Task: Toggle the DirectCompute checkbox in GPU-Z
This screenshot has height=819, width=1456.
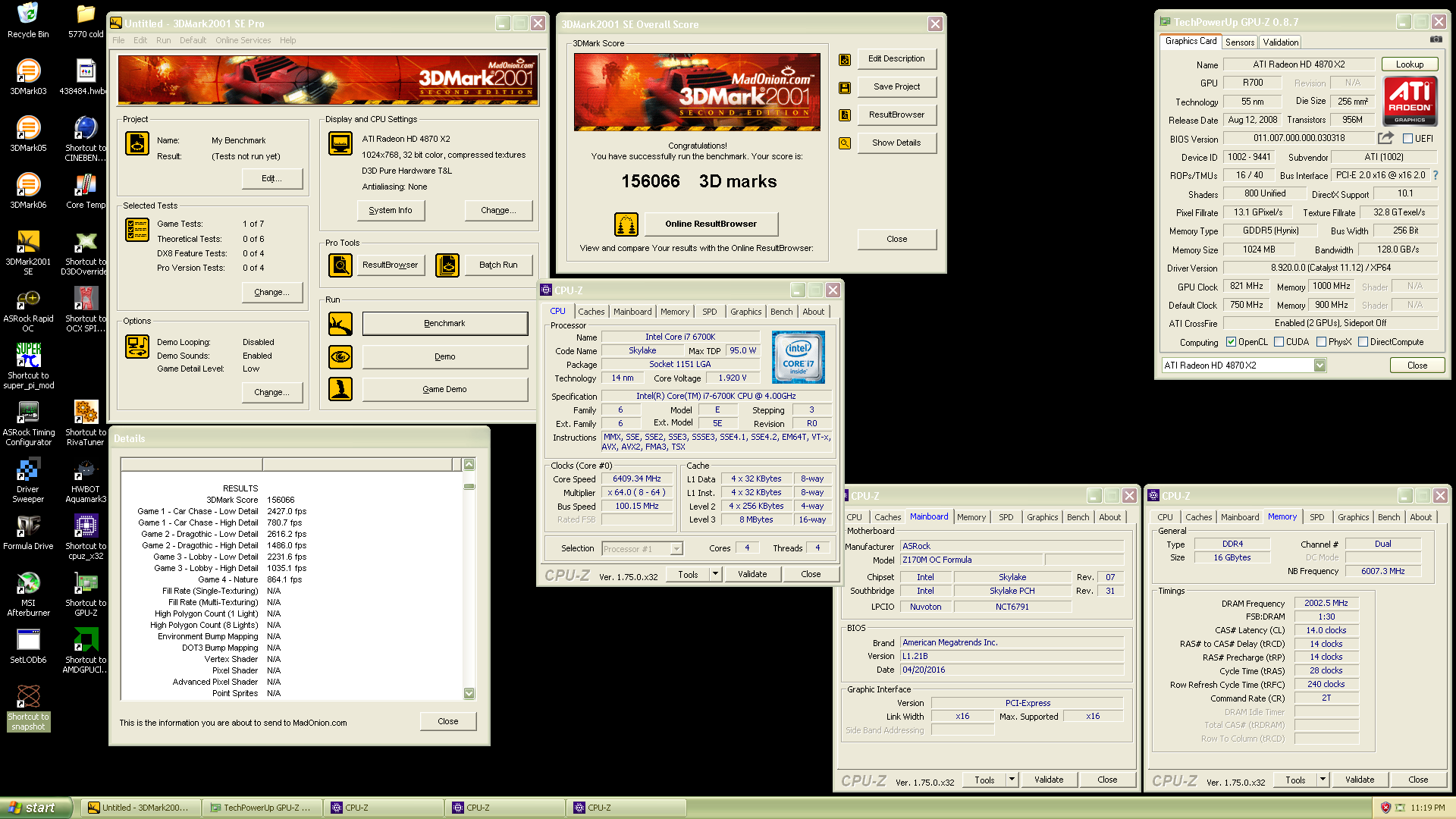Action: tap(1363, 342)
